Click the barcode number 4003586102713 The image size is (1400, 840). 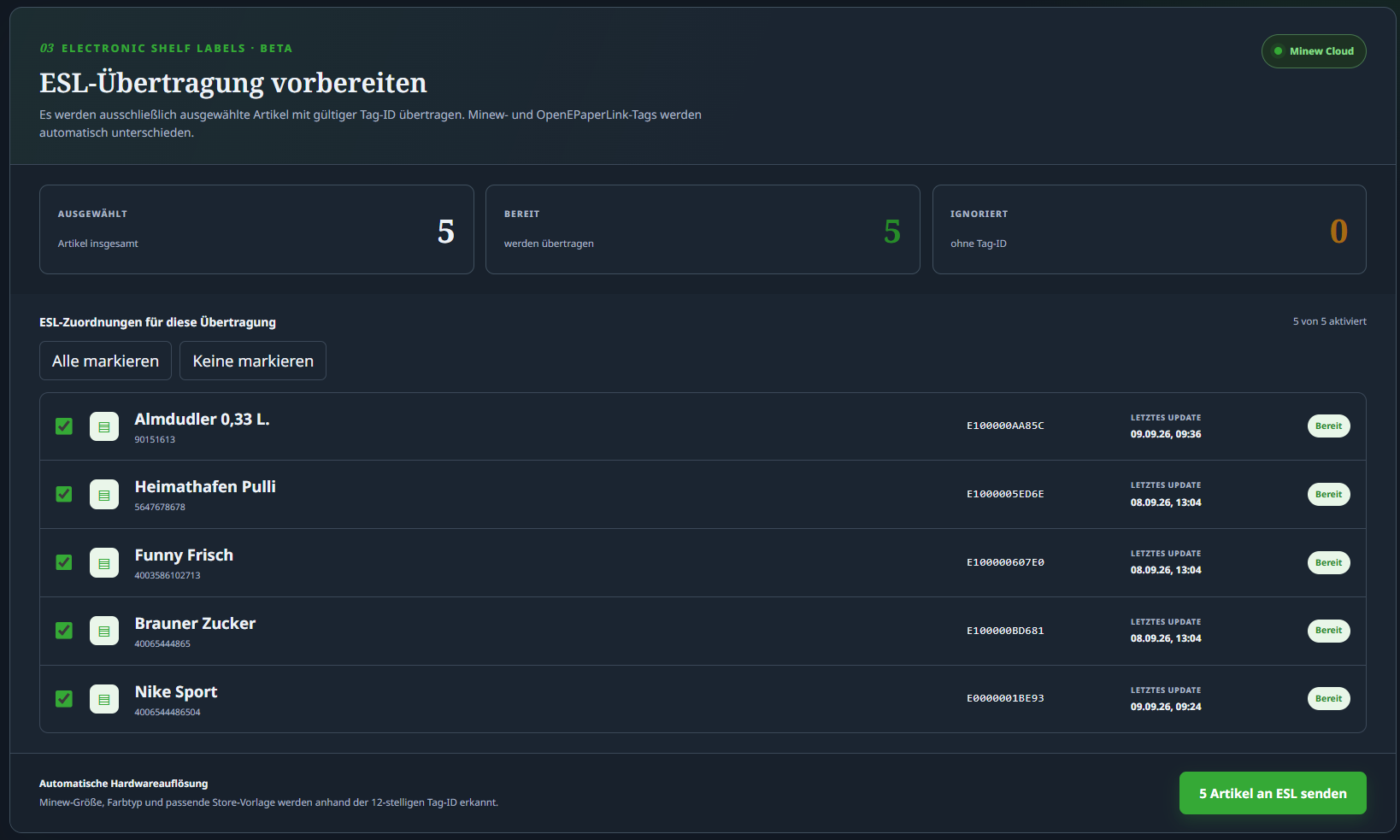168,575
